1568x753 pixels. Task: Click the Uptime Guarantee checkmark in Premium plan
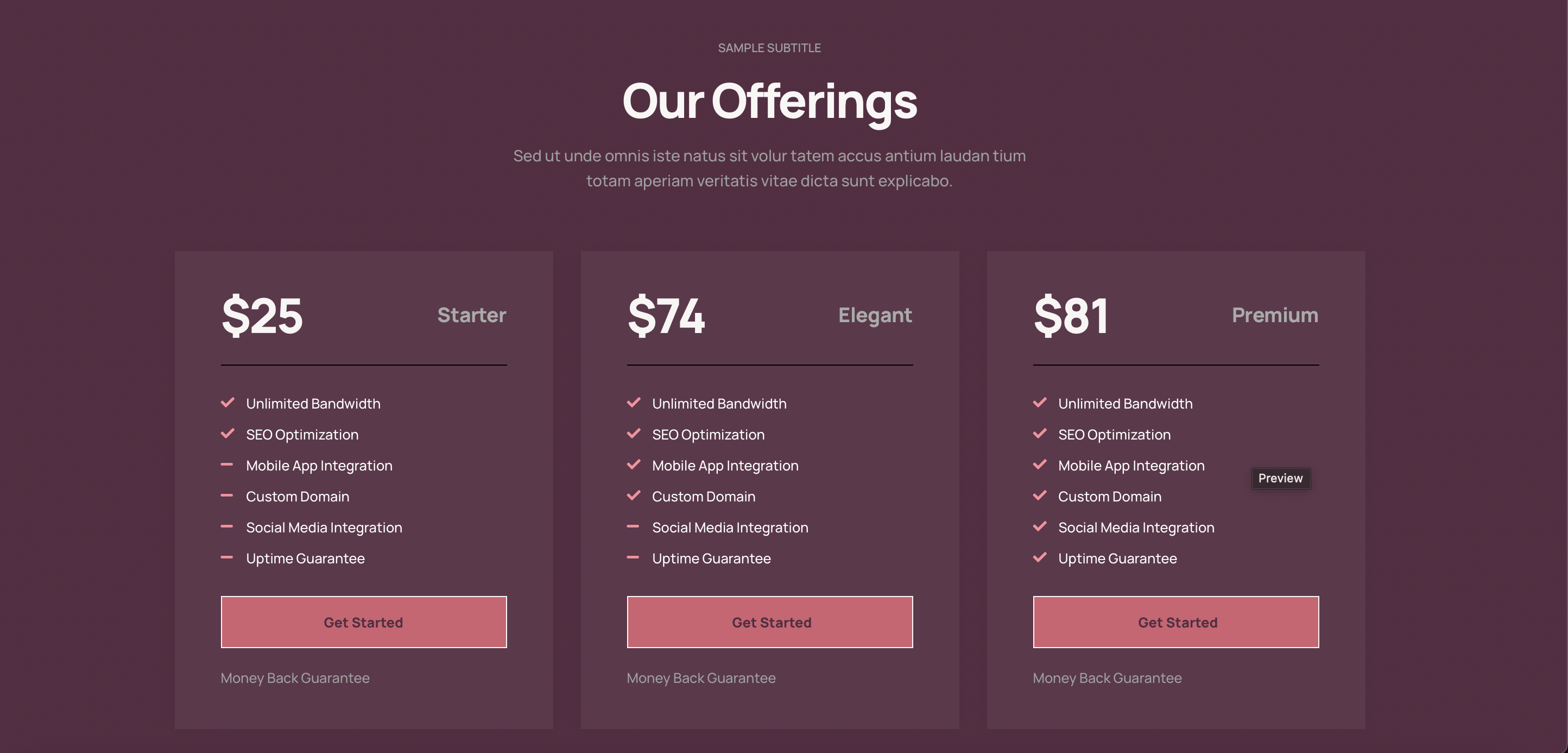click(1040, 557)
